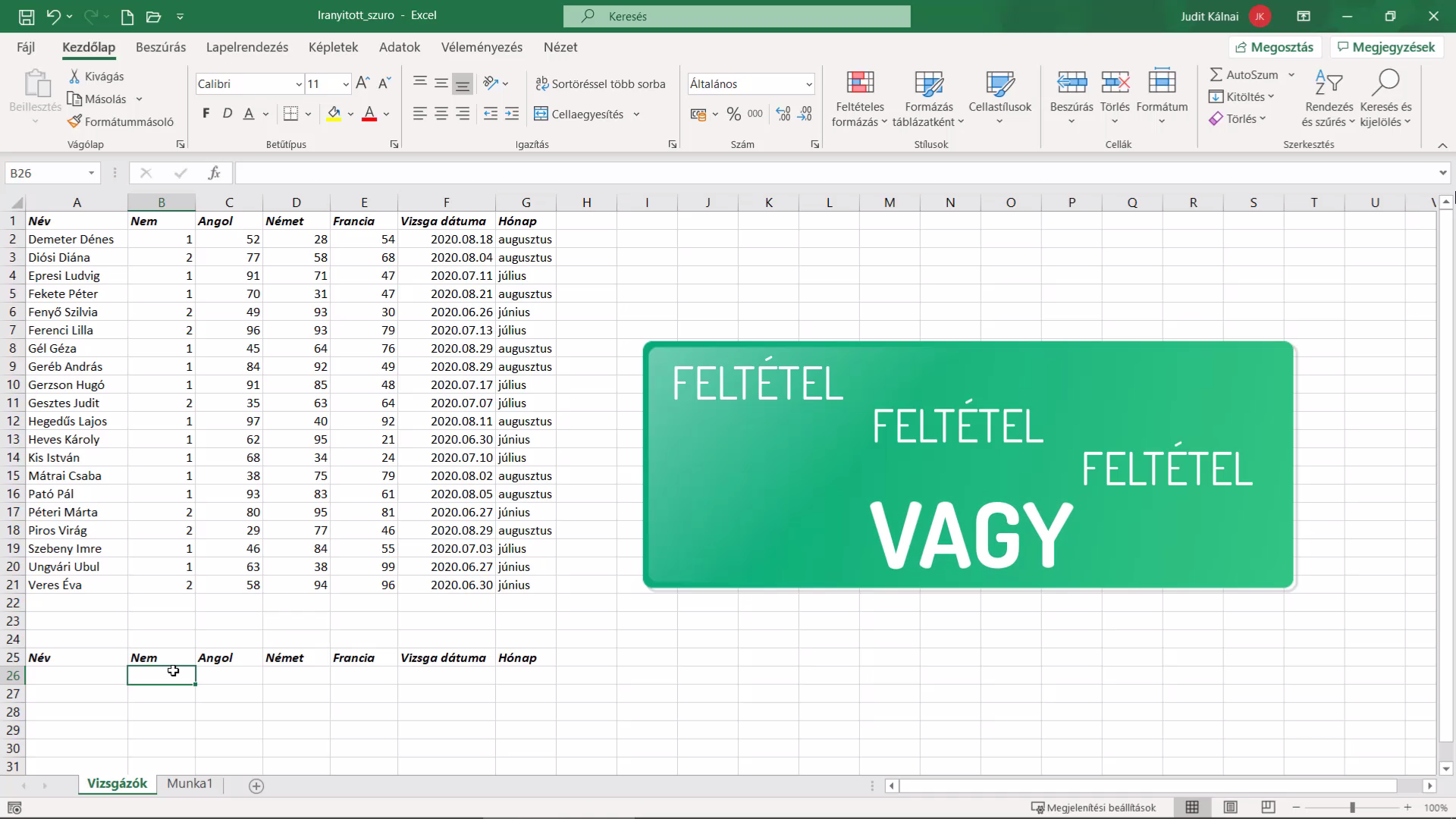Open the Calibri font name dropdown
1456x819 pixels.
click(x=299, y=84)
